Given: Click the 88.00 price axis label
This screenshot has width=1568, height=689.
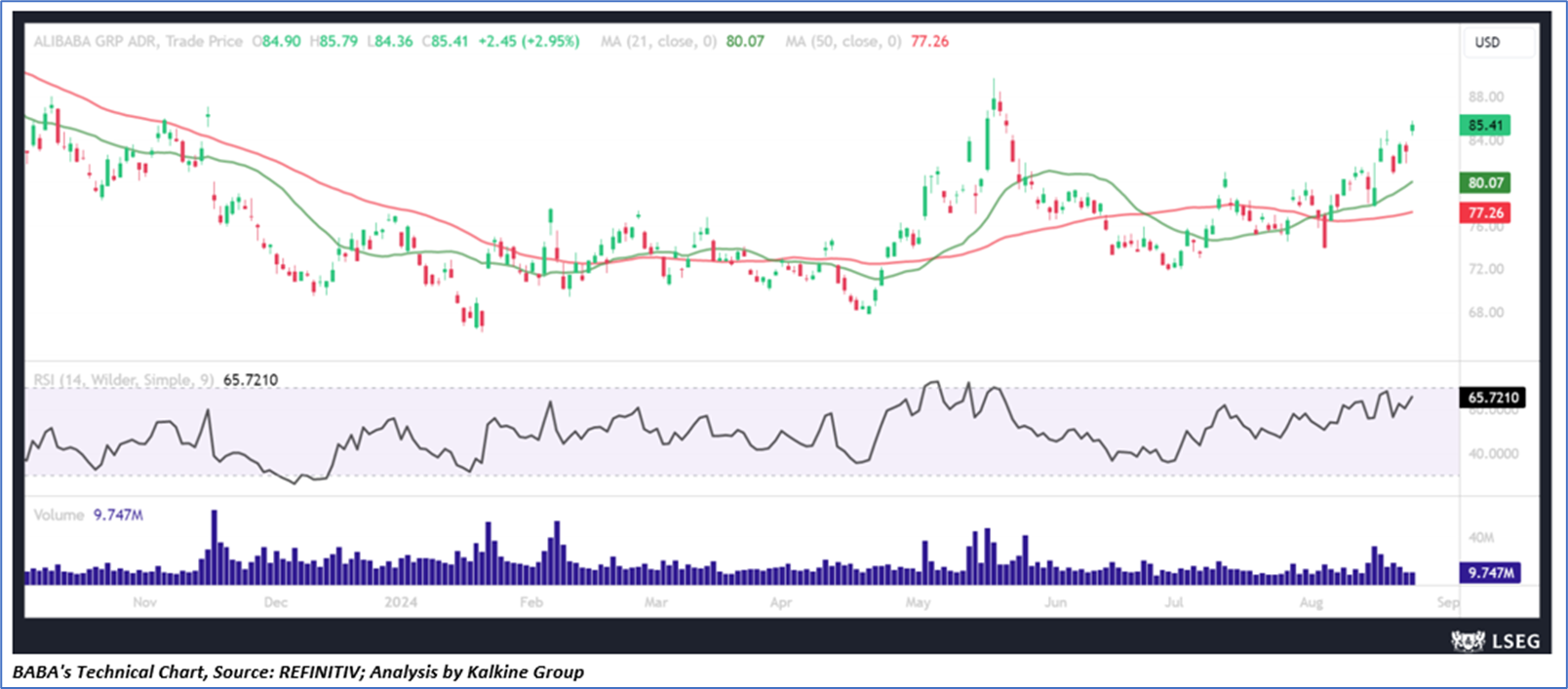Looking at the screenshot, I should pyautogui.click(x=1486, y=96).
